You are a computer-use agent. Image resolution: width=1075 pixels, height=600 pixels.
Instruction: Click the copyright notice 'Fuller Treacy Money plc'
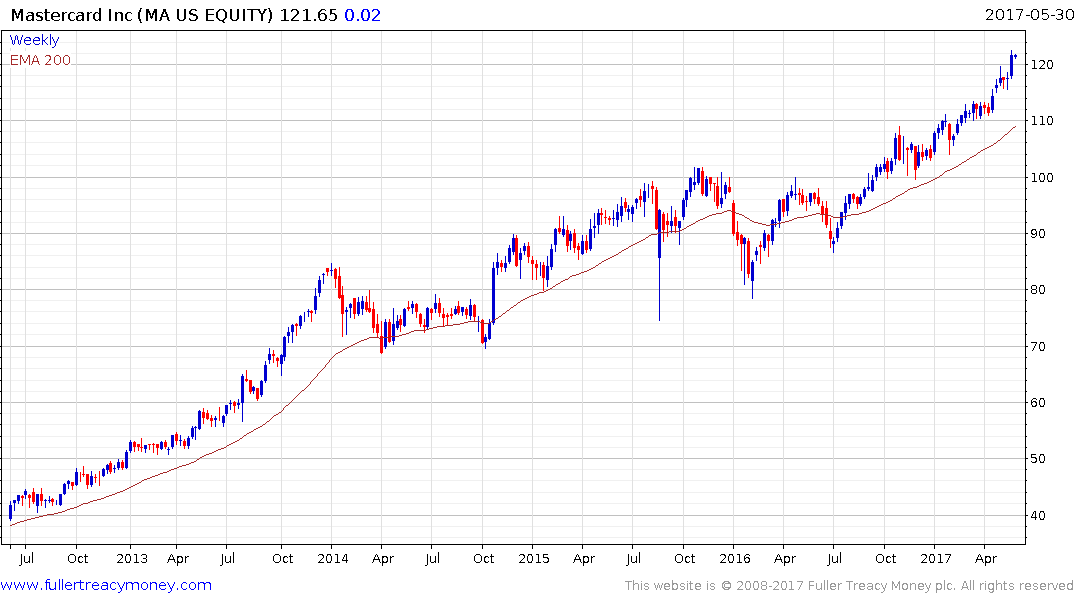[x=882, y=586]
